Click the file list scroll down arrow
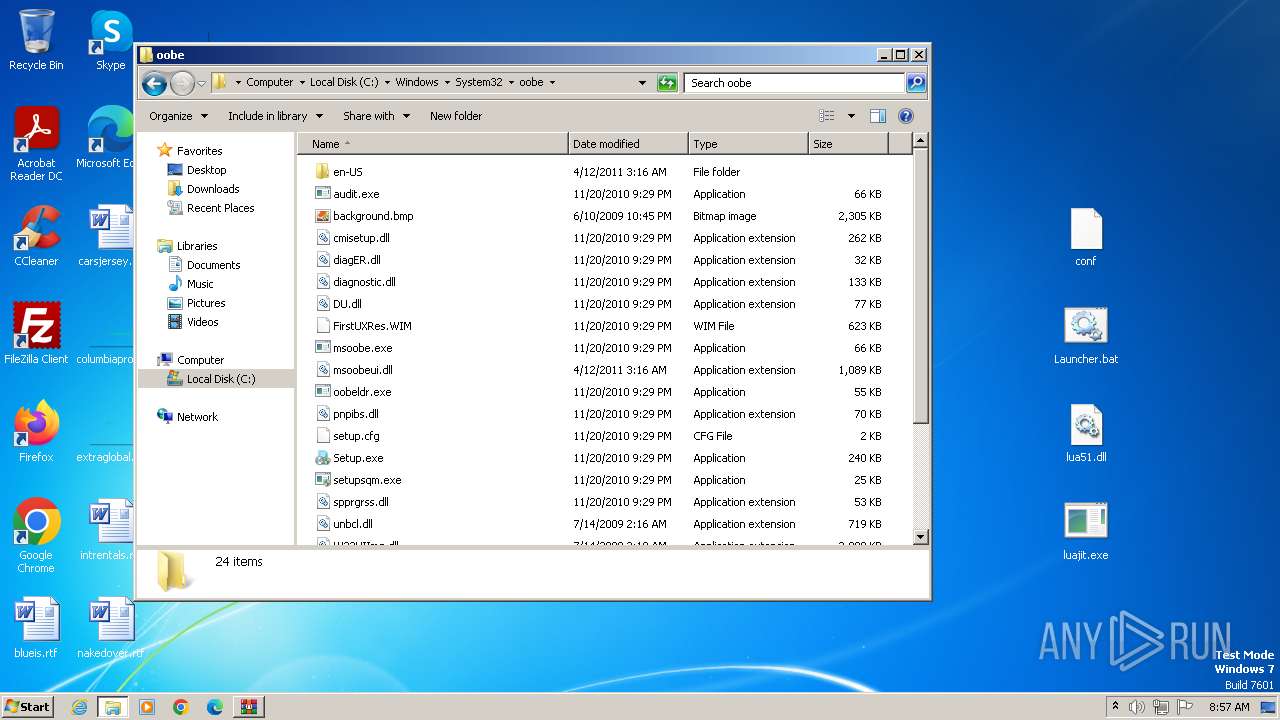 coord(921,537)
